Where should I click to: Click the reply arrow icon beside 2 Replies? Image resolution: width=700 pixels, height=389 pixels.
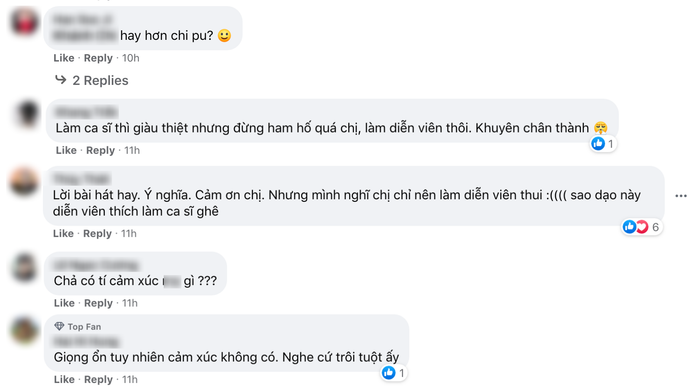click(60, 79)
